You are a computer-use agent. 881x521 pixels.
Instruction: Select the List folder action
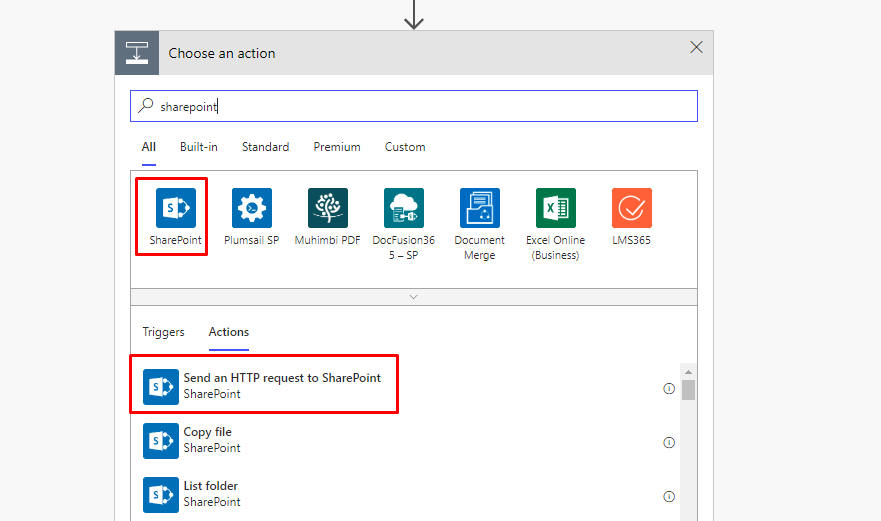pos(405,495)
